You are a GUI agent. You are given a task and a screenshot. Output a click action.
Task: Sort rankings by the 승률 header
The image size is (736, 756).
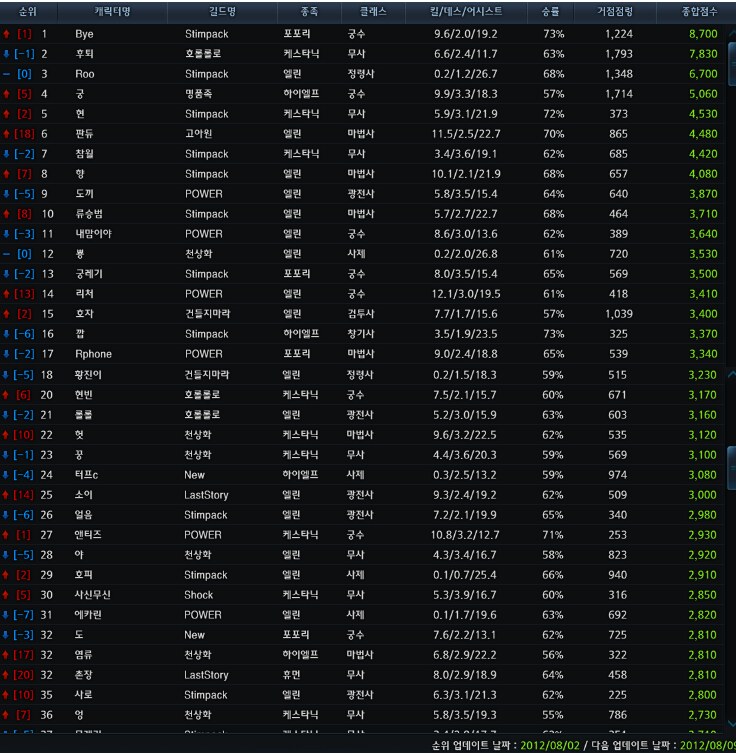click(551, 12)
